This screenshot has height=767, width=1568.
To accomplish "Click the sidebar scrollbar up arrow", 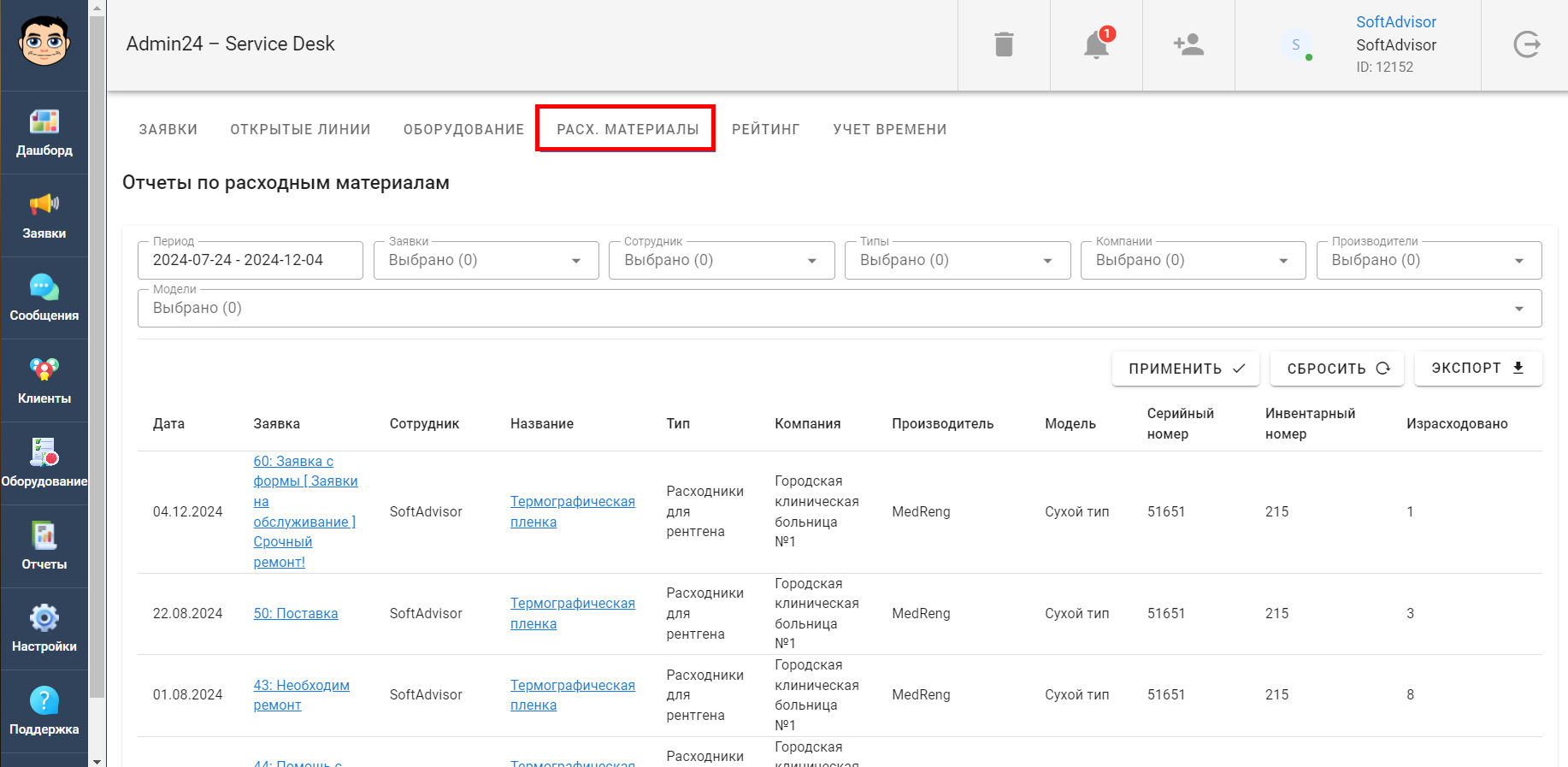I will tap(97, 8).
